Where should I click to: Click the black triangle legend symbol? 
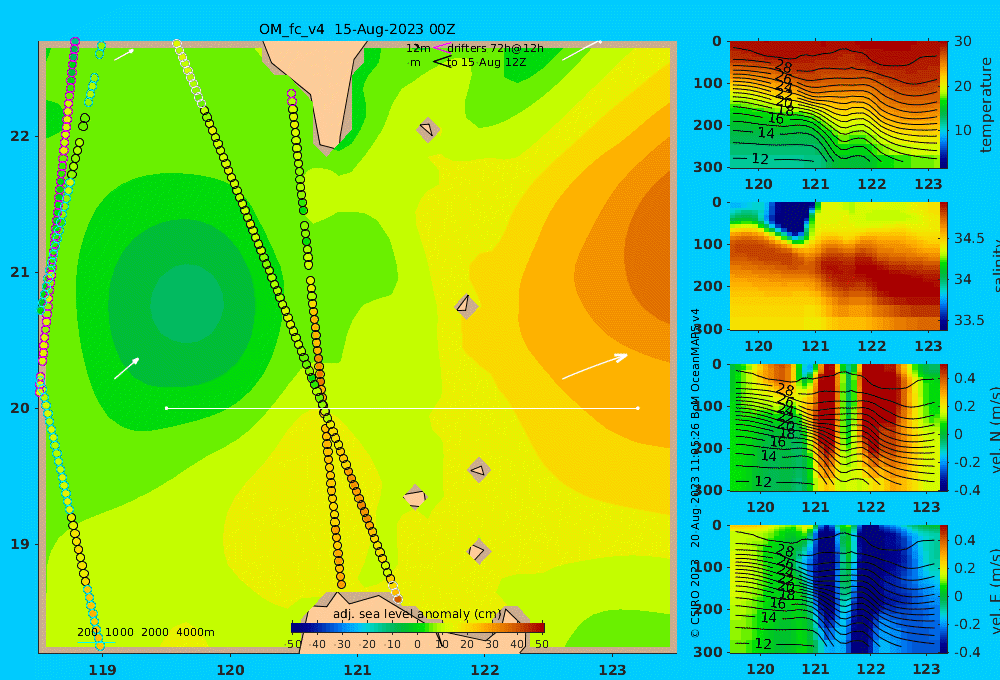(441, 62)
